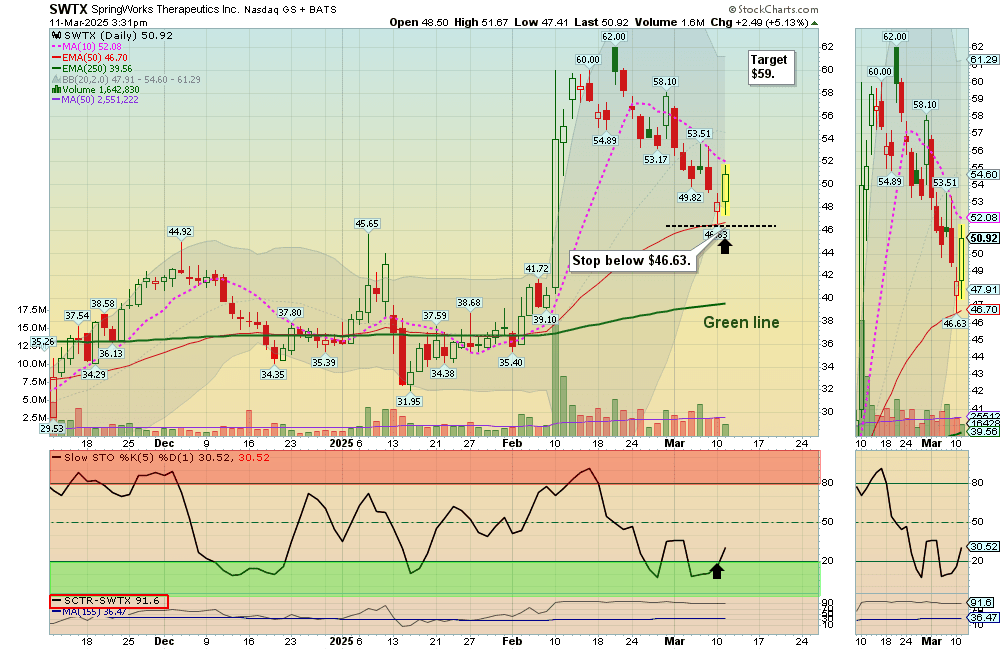Image resolution: width=1000 pixels, height=650 pixels.
Task: Click the 38.68 price label
Action: coord(469,302)
